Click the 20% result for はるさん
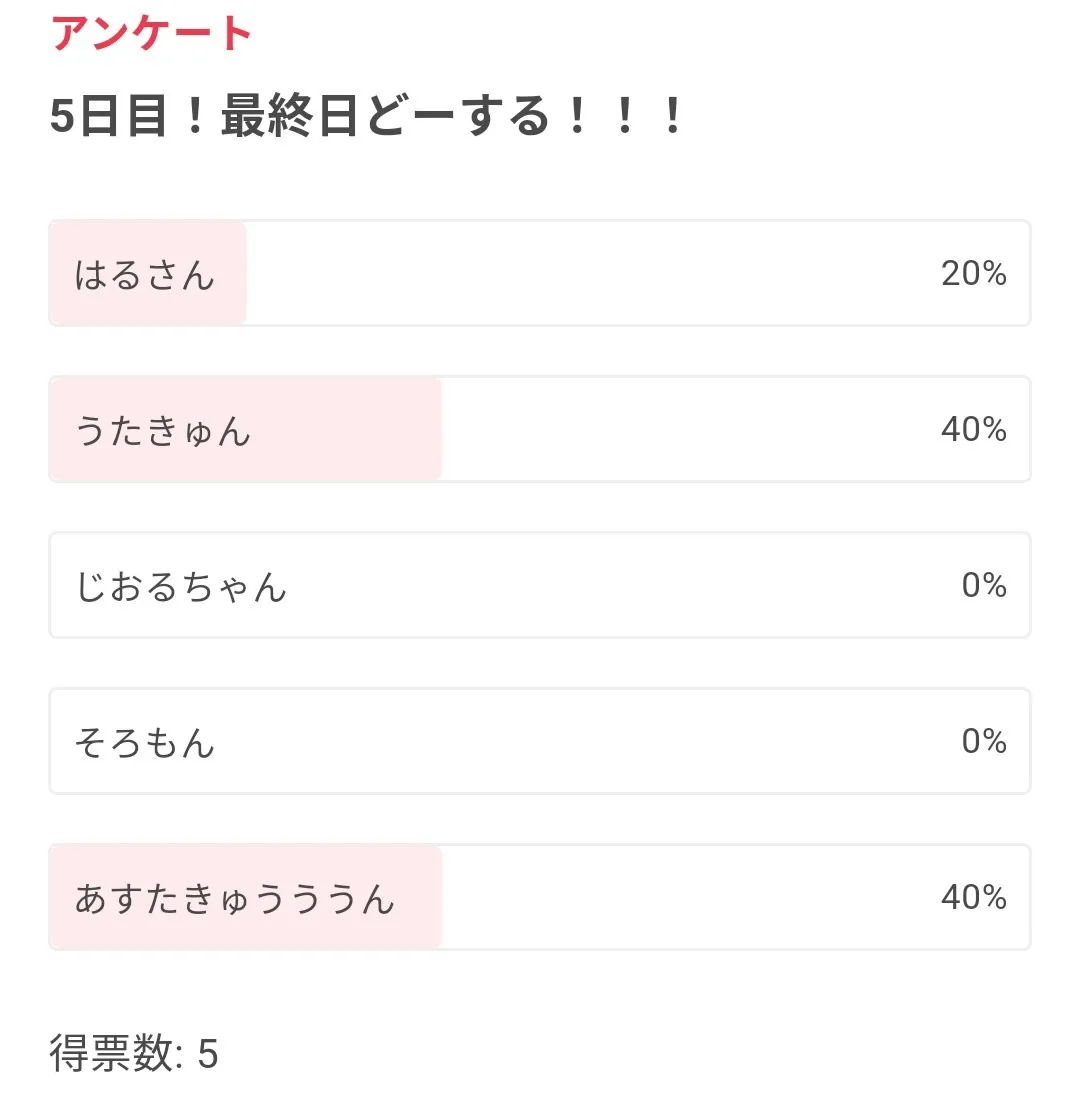 click(973, 273)
